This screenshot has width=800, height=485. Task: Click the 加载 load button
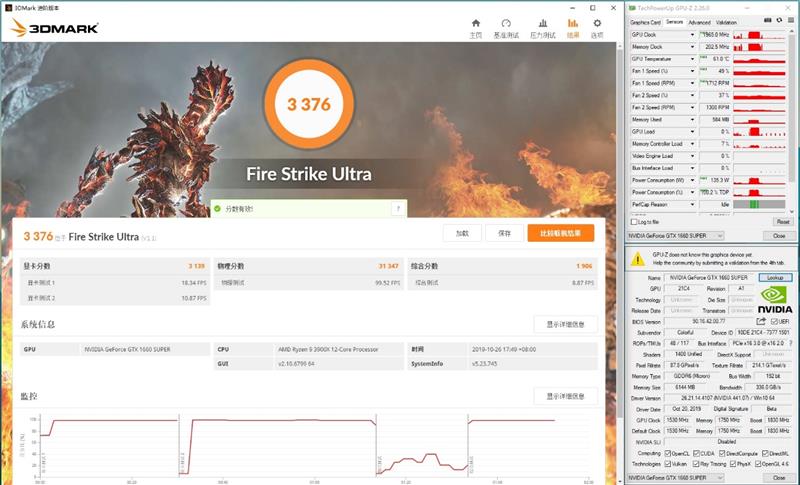(x=462, y=233)
